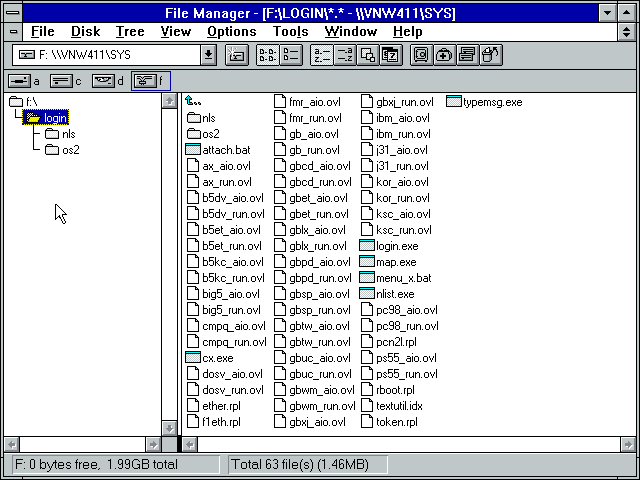
Task: Switch to names-only file view button
Action: tap(267, 55)
